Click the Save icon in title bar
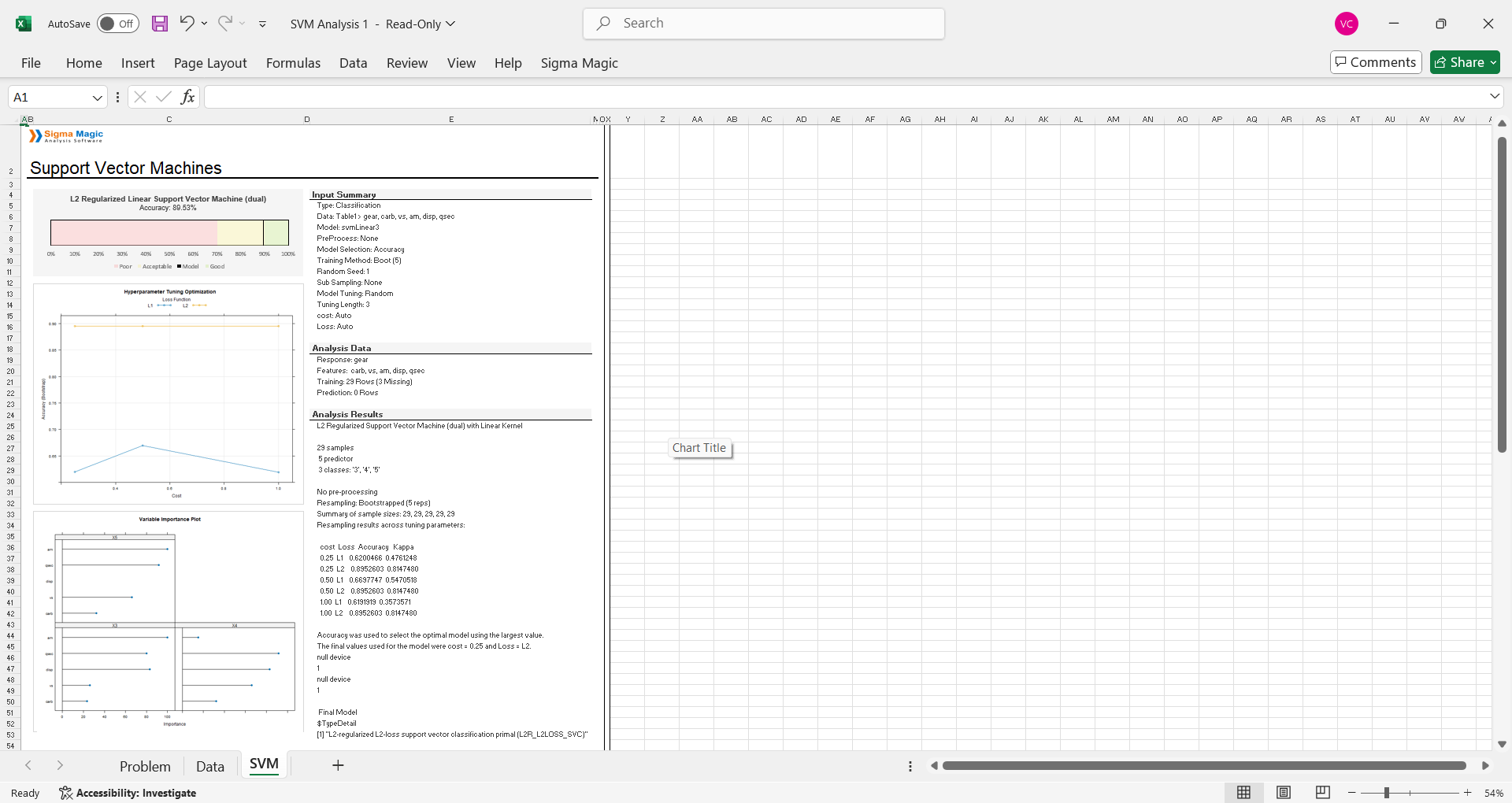 tap(160, 24)
